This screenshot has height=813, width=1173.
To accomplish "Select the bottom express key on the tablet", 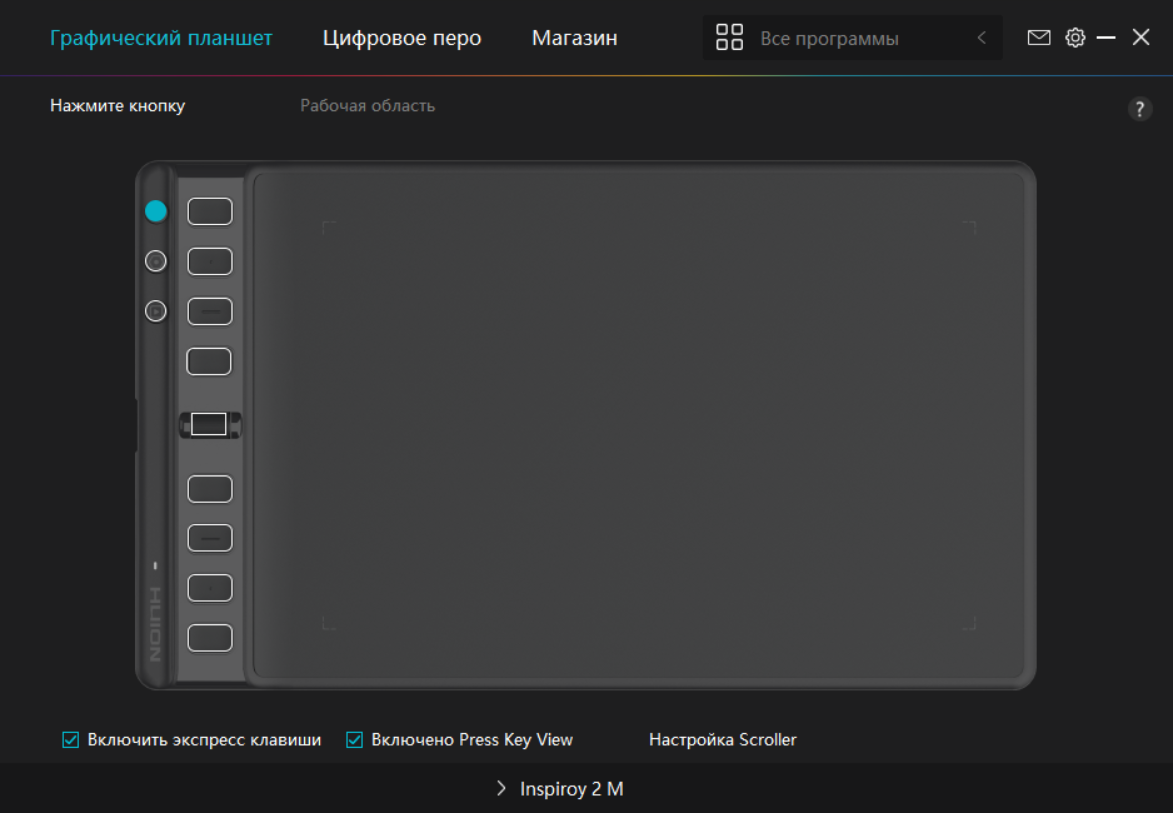I will [x=210, y=637].
